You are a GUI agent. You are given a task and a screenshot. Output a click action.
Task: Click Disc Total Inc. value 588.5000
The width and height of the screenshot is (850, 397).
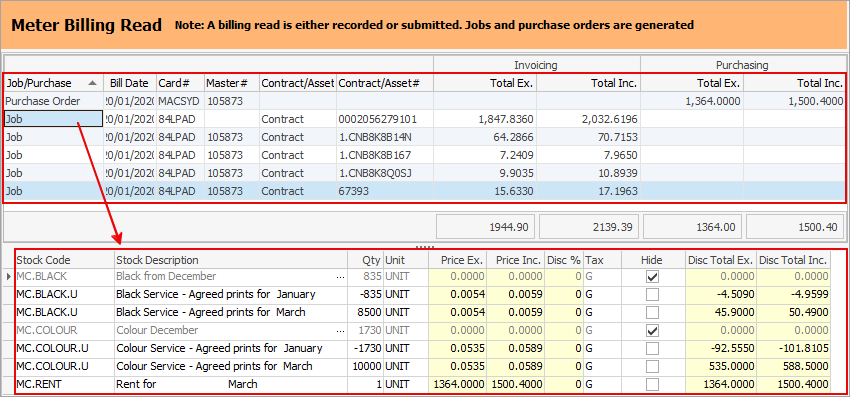click(794, 366)
